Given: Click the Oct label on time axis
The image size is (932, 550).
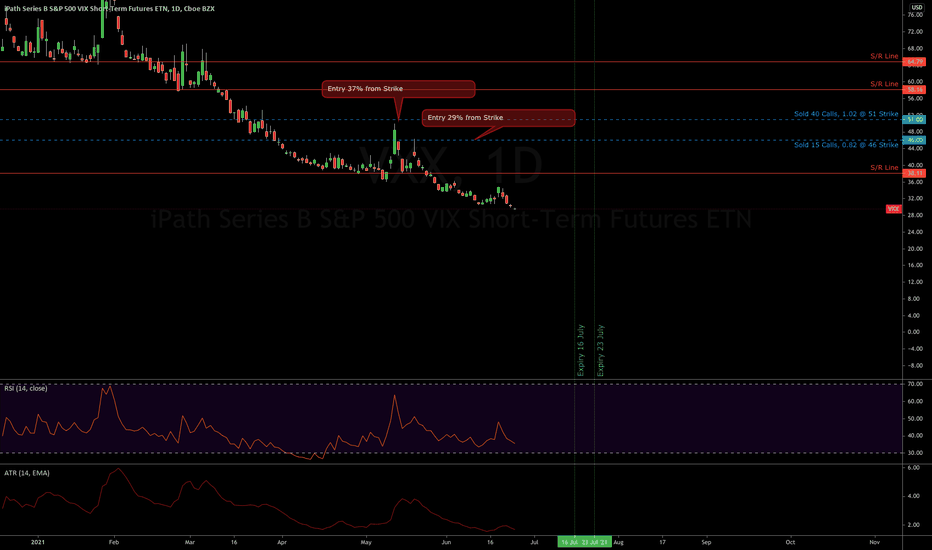Looking at the screenshot, I should tap(790, 542).
